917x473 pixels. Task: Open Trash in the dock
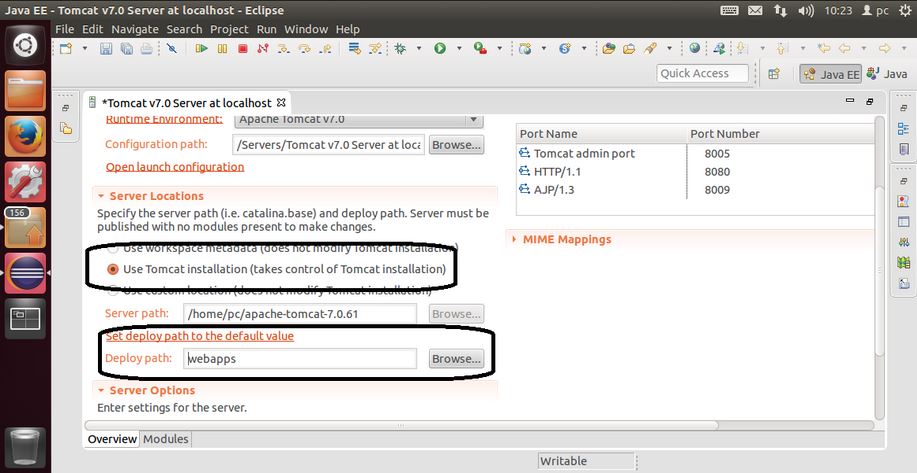tap(26, 447)
